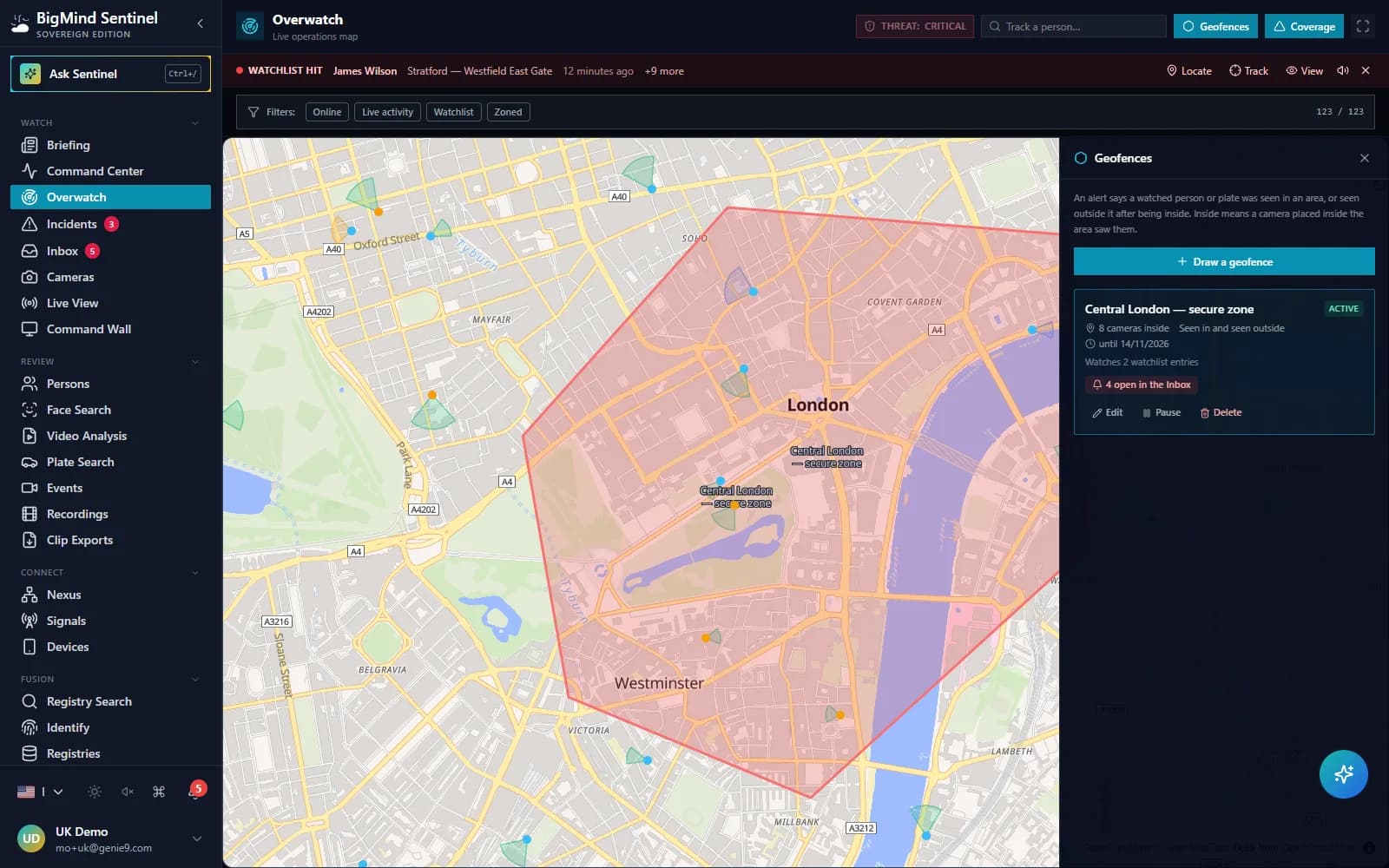The width and height of the screenshot is (1389, 868).
Task: Collapse the REVIEW section
Action: click(195, 362)
